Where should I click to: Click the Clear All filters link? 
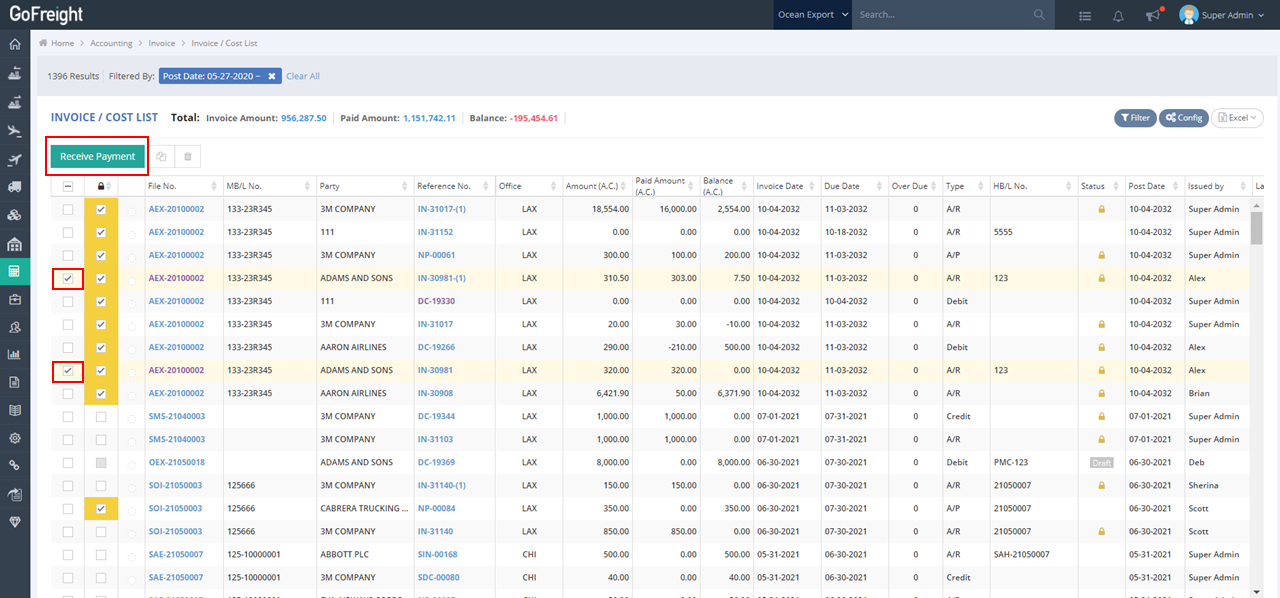tap(303, 76)
